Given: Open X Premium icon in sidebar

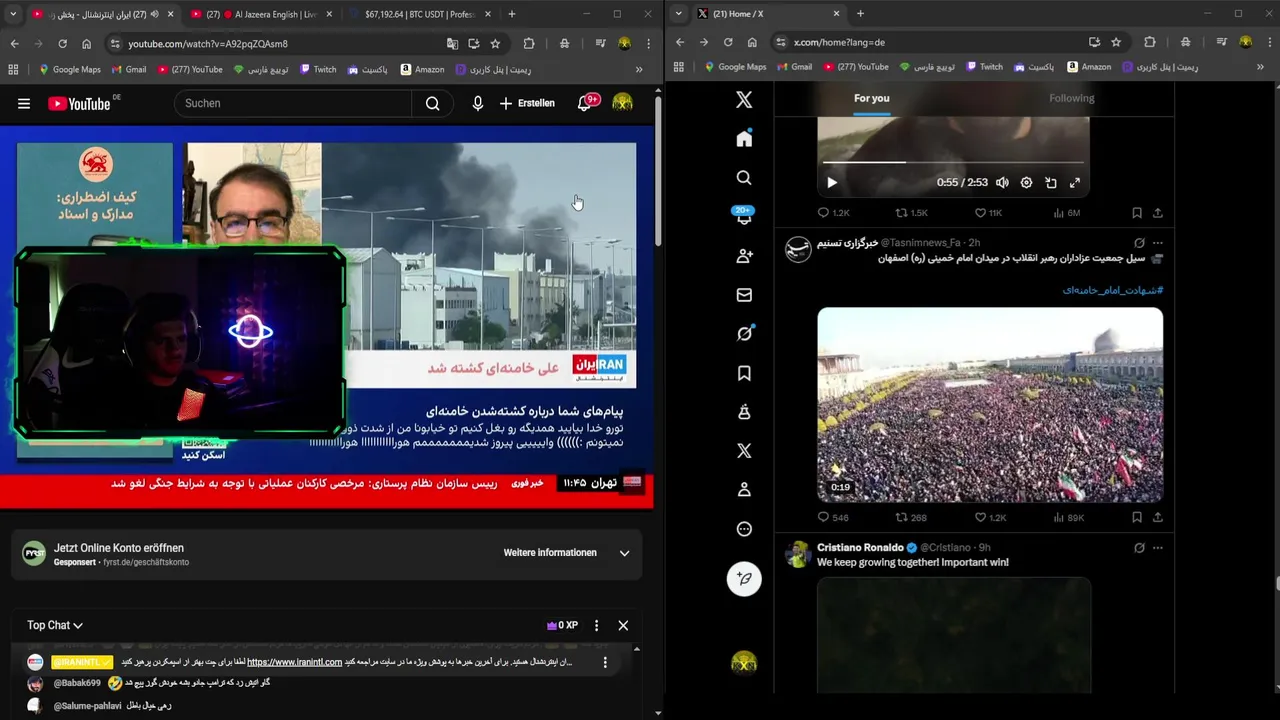Looking at the screenshot, I should tap(744, 451).
